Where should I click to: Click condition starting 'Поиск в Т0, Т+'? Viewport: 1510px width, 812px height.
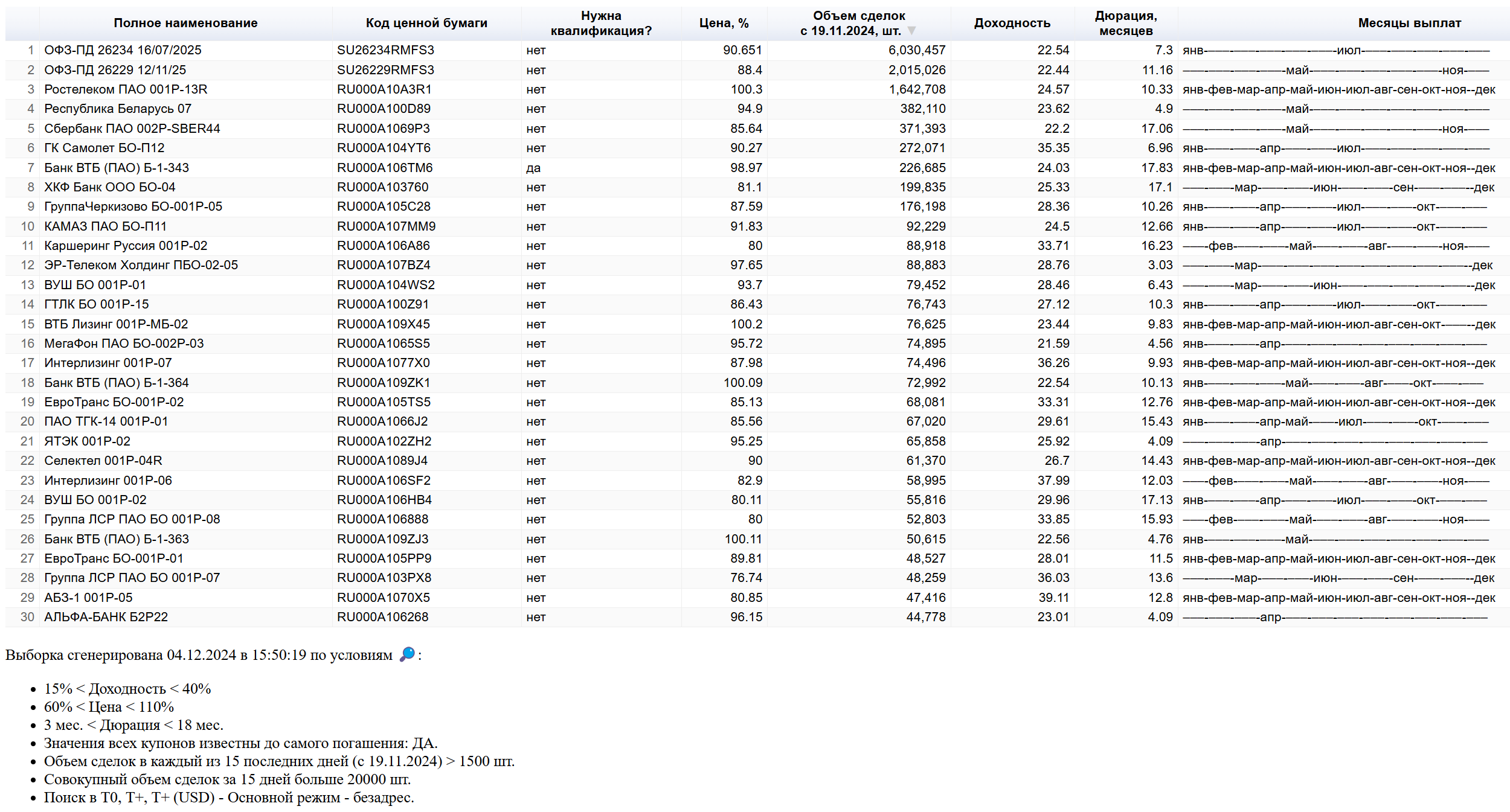click(229, 798)
